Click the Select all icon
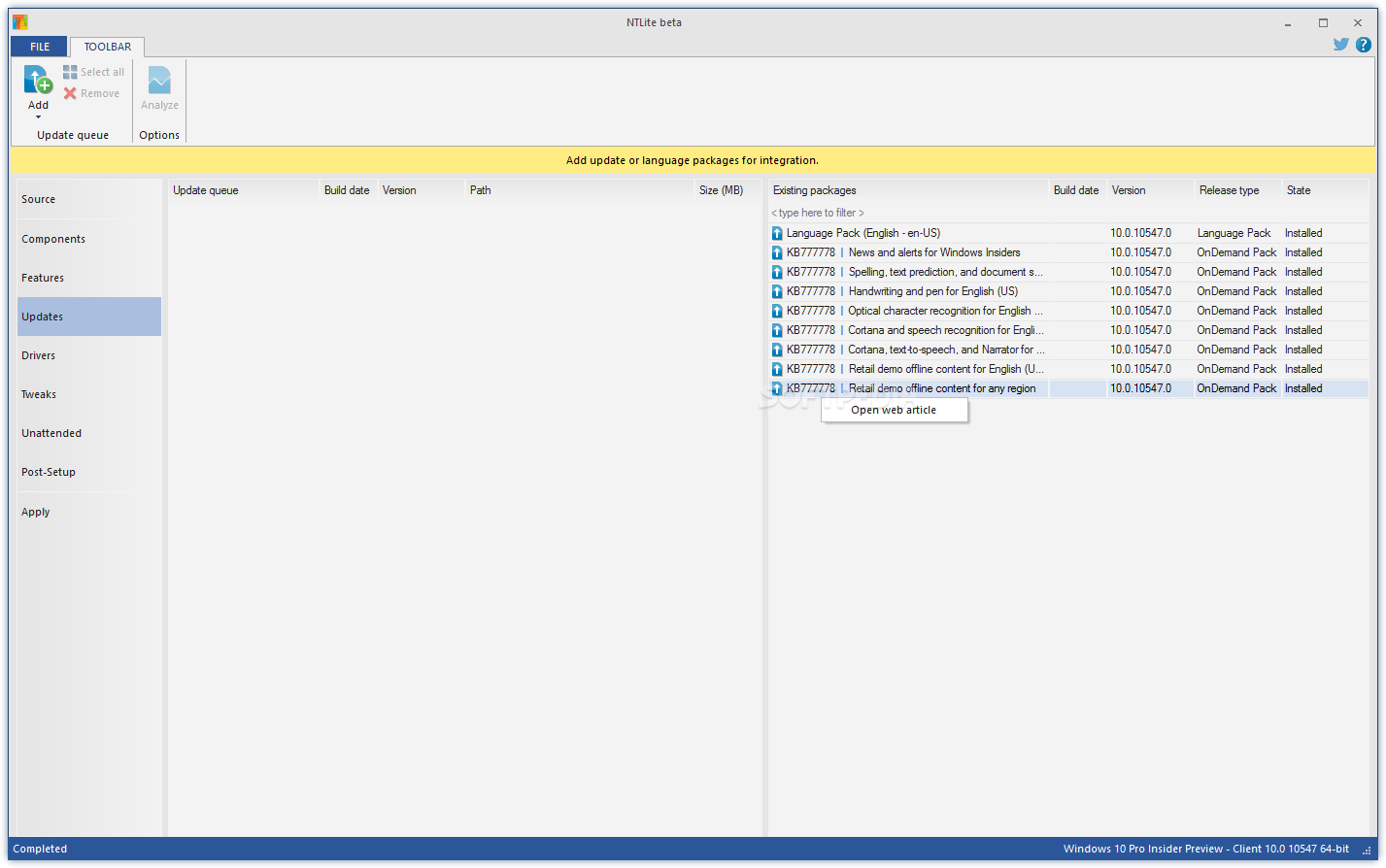Screen dimensions: 1386x868 click(x=70, y=72)
